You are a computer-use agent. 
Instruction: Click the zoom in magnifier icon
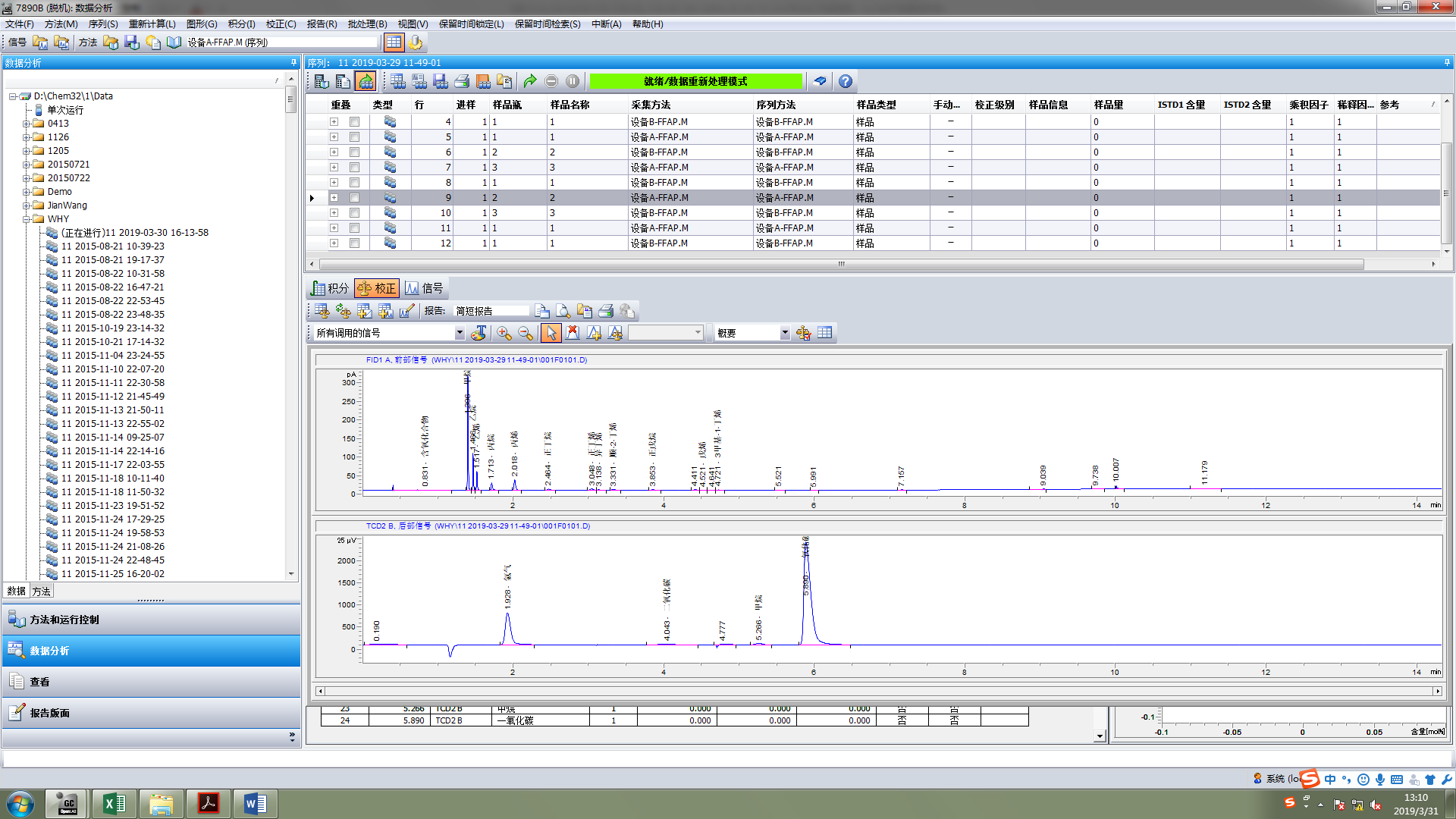(504, 333)
